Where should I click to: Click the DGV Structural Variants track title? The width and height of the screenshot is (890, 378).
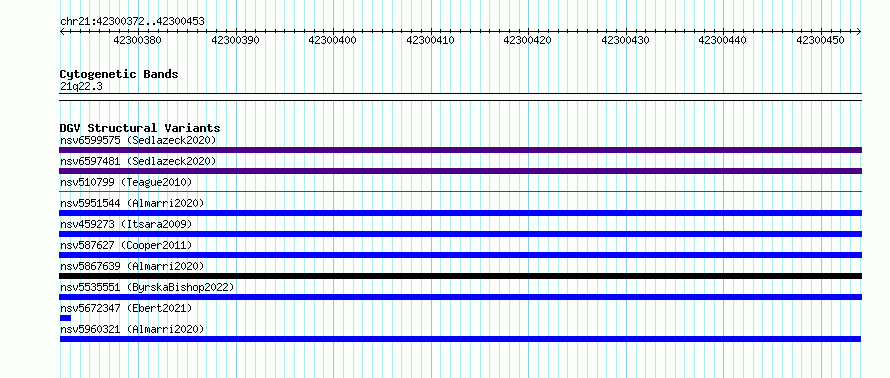(140, 128)
